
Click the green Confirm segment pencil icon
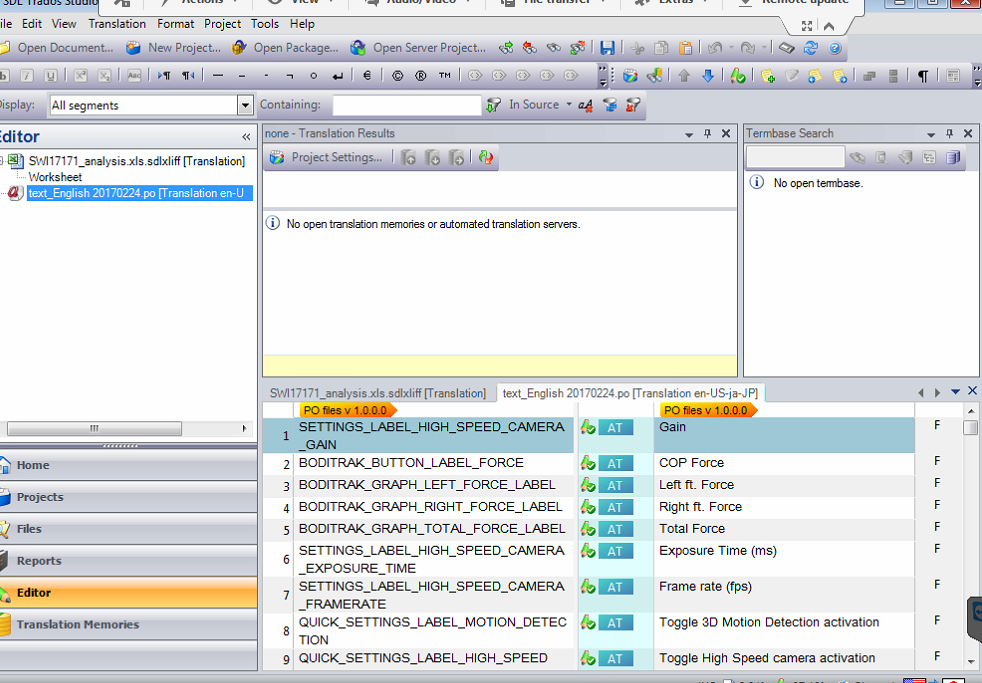[x=738, y=76]
